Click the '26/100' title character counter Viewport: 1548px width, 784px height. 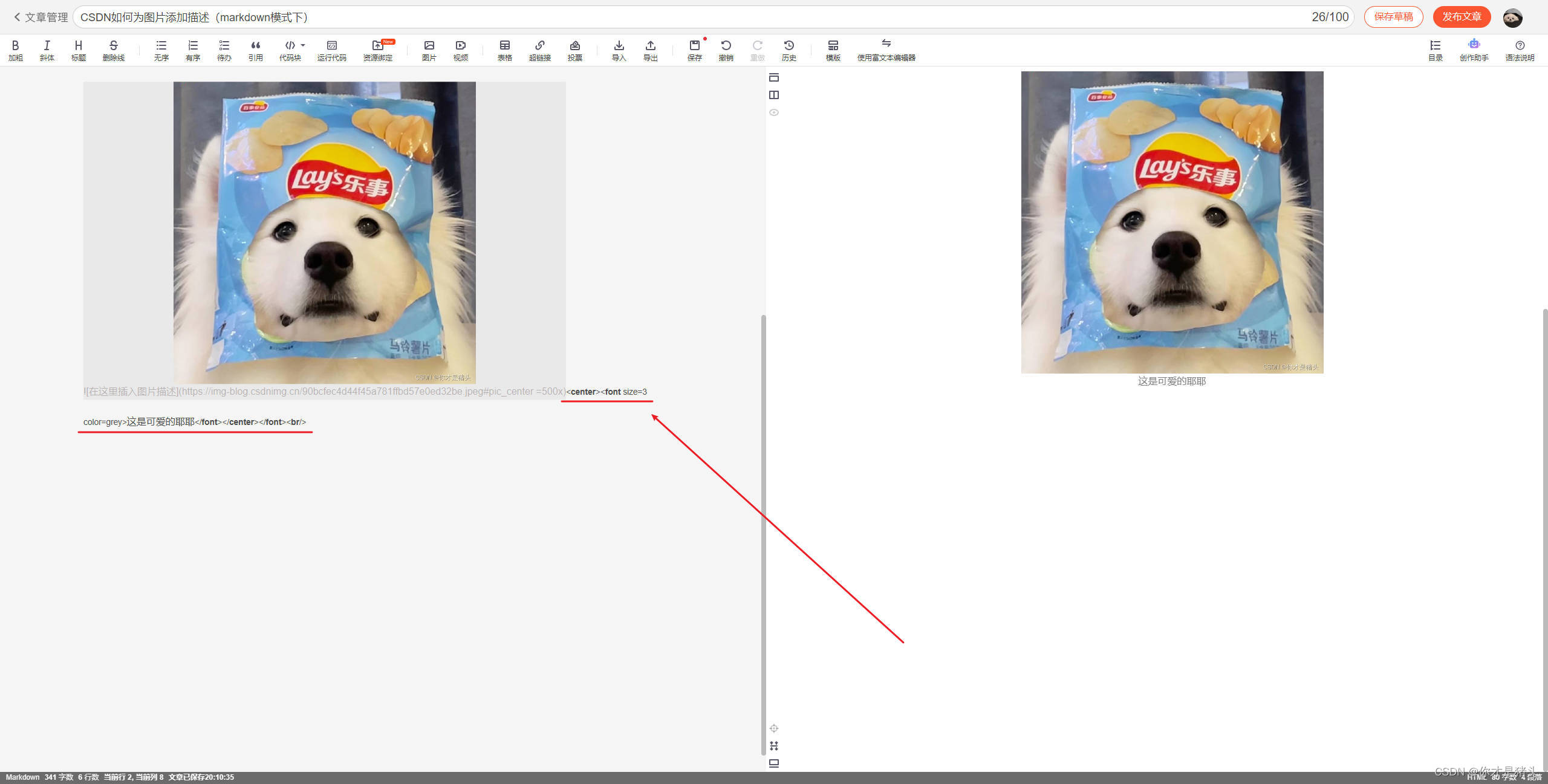(x=1330, y=17)
